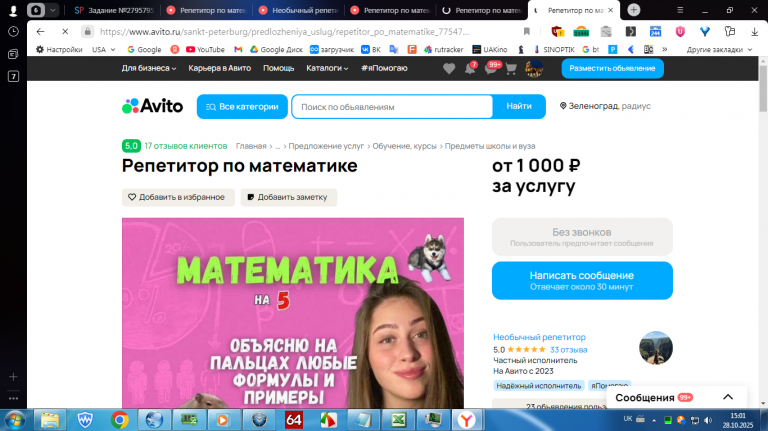This screenshot has height=431, width=768.
Task: Open the Avito shopping cart
Action: 511,69
